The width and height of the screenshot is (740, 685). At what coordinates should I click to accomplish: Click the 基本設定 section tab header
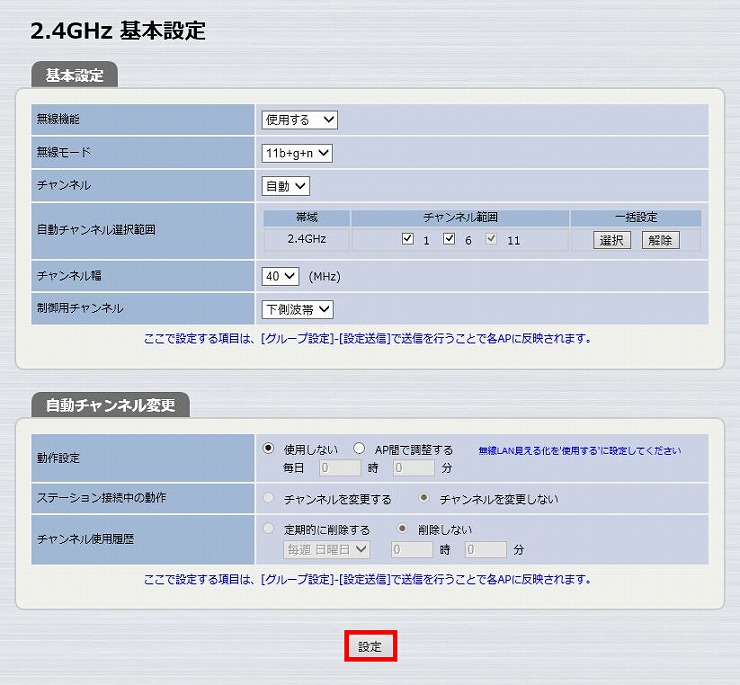pos(75,75)
